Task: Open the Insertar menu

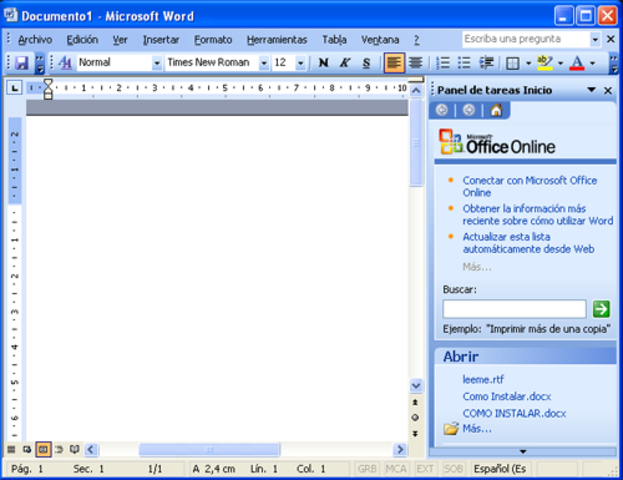Action: pos(161,40)
